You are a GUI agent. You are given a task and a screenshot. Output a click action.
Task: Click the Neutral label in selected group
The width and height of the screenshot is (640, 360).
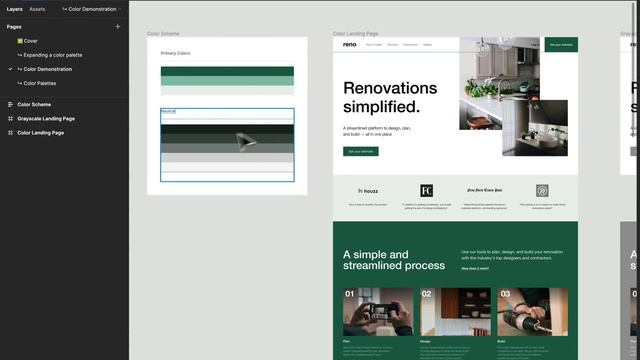(x=168, y=111)
